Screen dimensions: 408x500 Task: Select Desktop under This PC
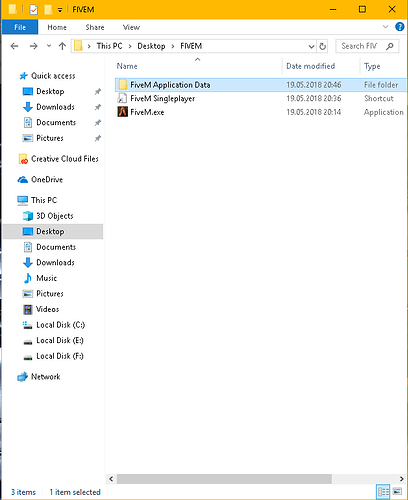click(53, 231)
